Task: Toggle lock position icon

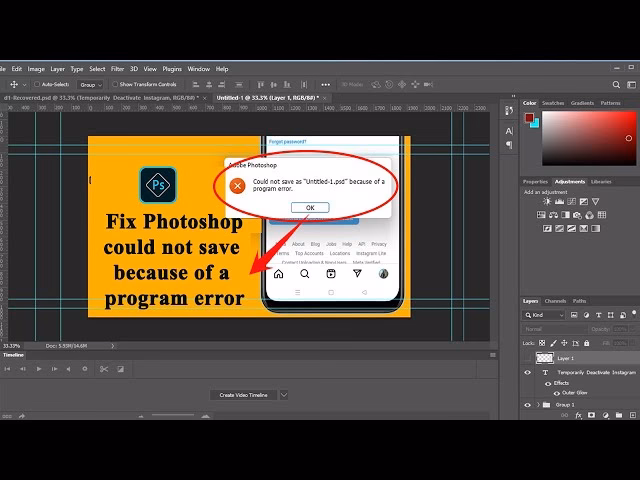Action: [x=564, y=343]
